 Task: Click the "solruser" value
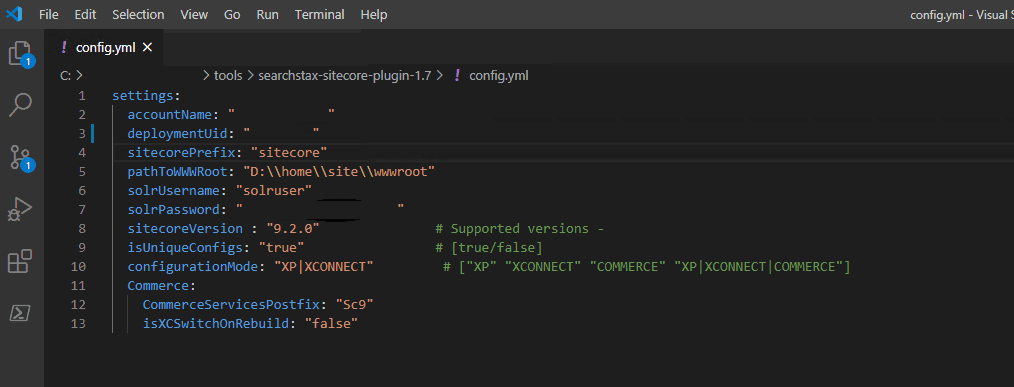(x=274, y=190)
